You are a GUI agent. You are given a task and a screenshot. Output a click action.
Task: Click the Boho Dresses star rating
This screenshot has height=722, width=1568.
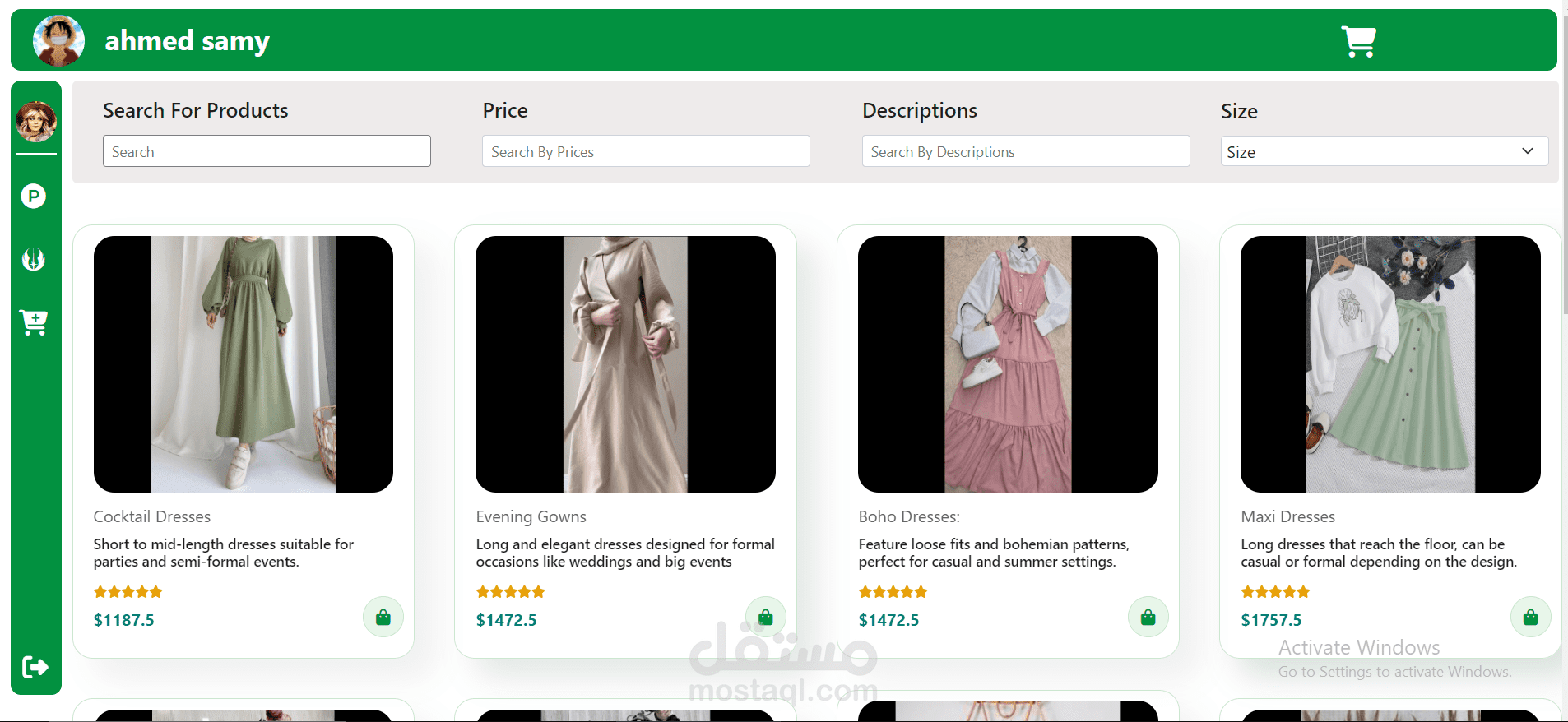point(893,592)
